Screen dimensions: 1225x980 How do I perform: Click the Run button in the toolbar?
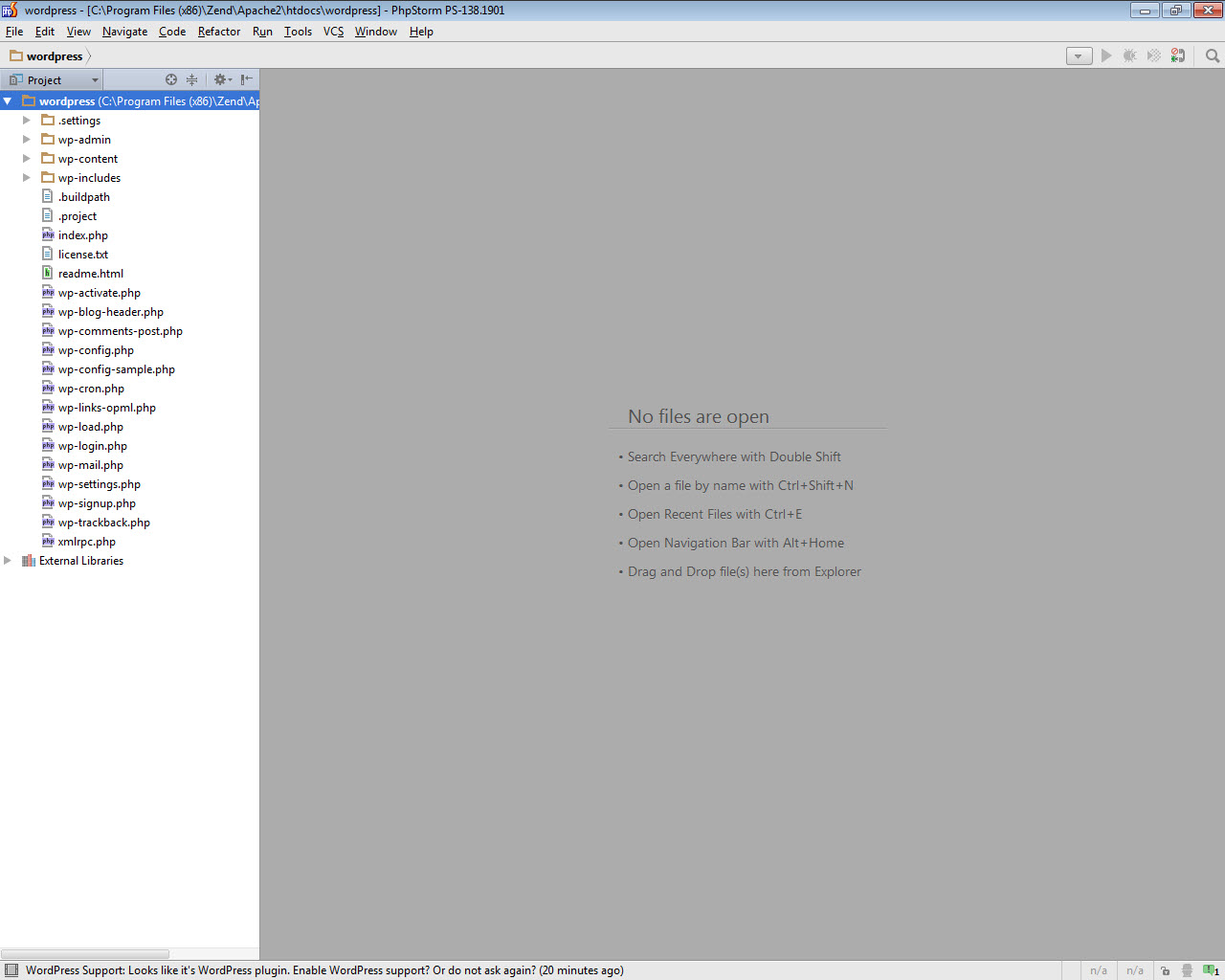click(x=1106, y=56)
